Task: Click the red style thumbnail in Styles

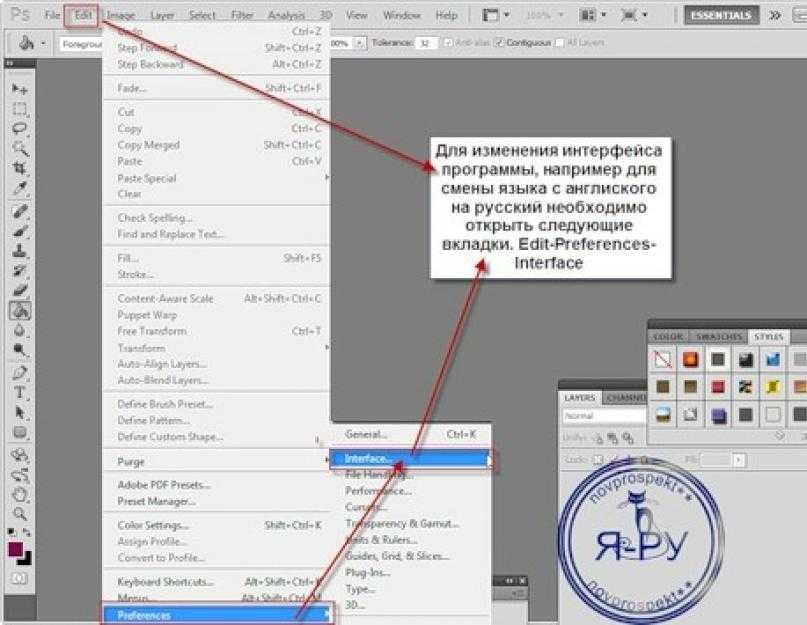Action: point(717,387)
